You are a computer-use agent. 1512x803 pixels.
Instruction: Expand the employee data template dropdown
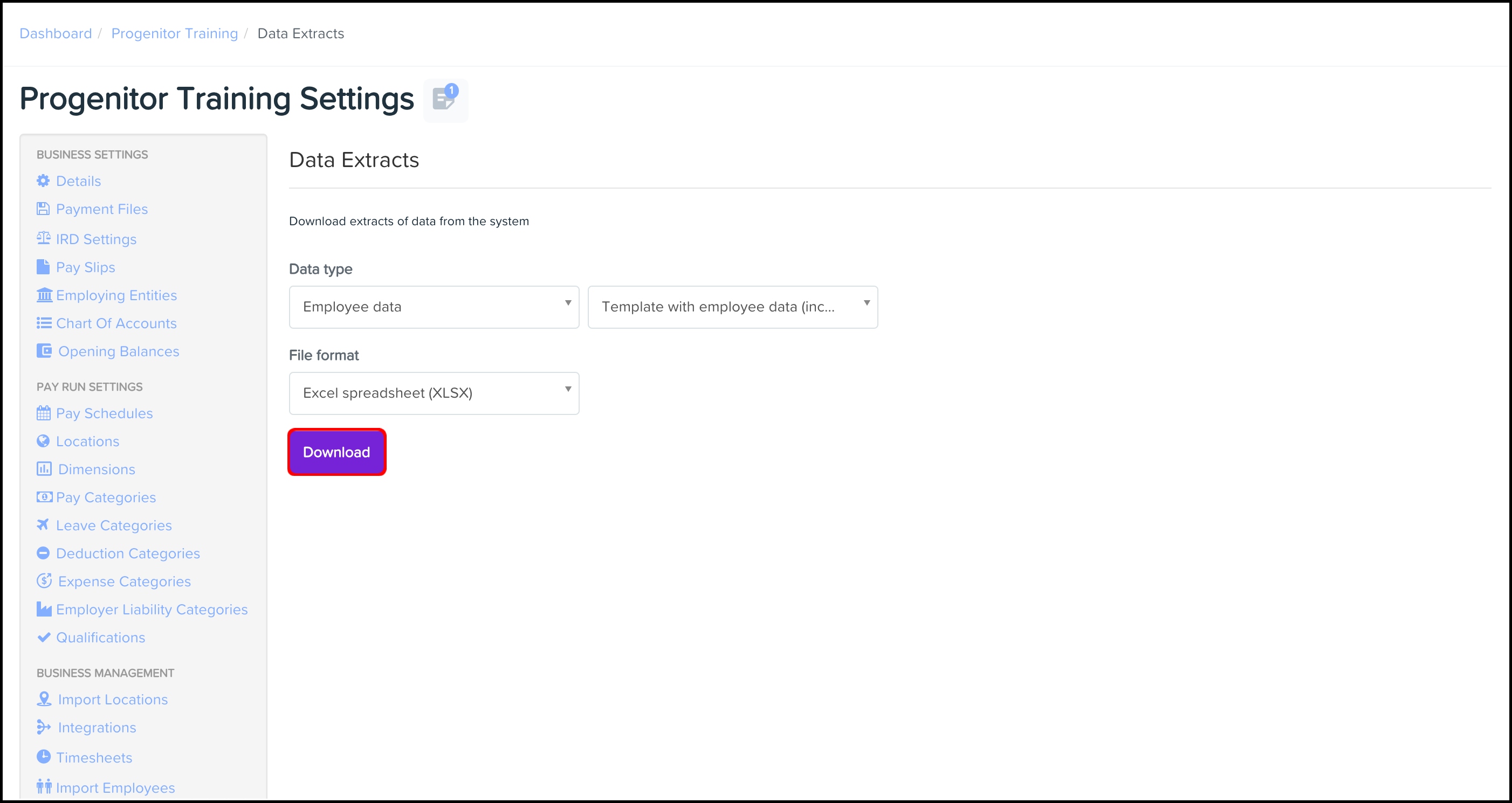pos(732,307)
